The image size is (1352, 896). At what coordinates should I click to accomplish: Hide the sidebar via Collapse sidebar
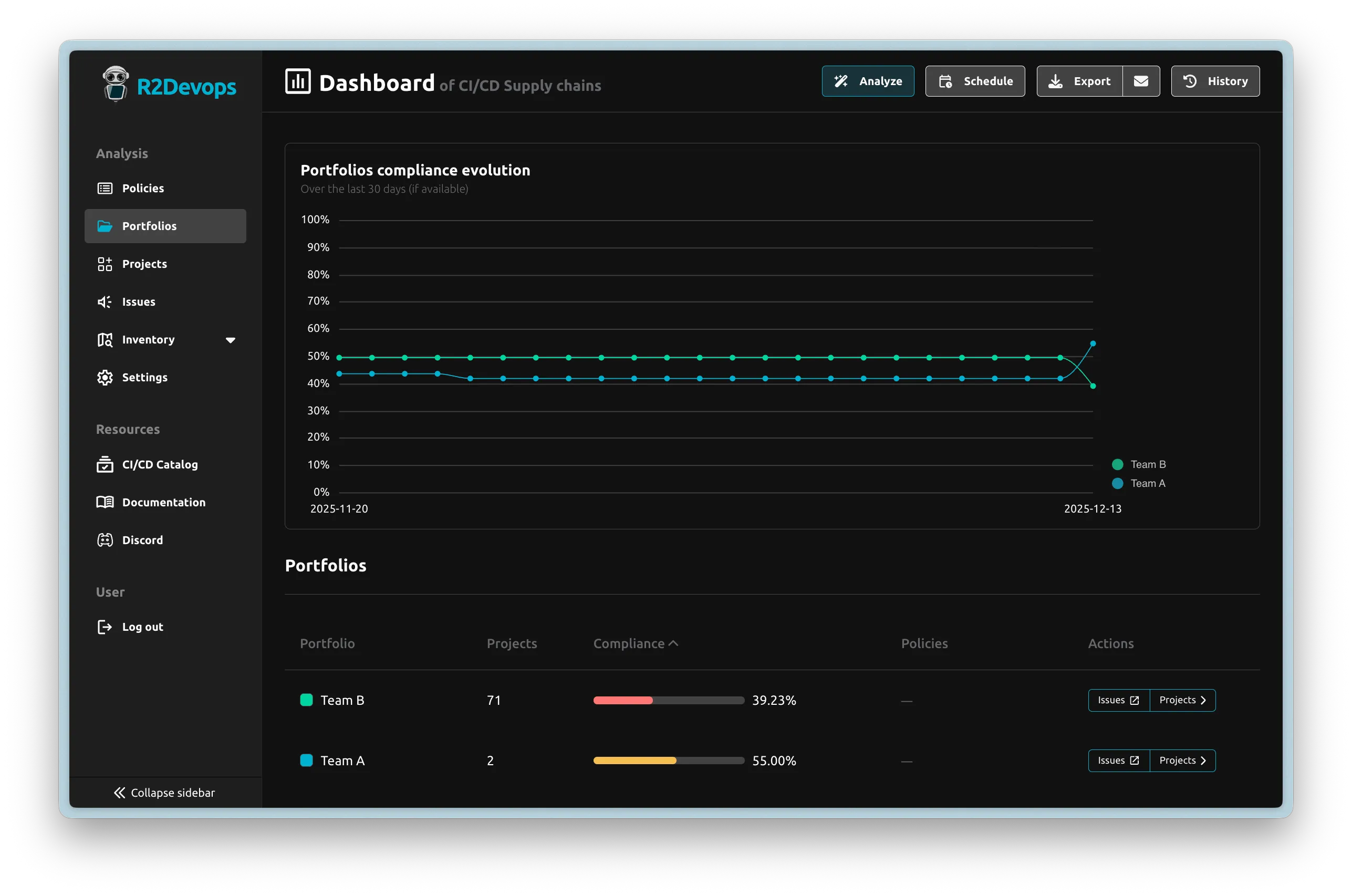[x=164, y=793]
